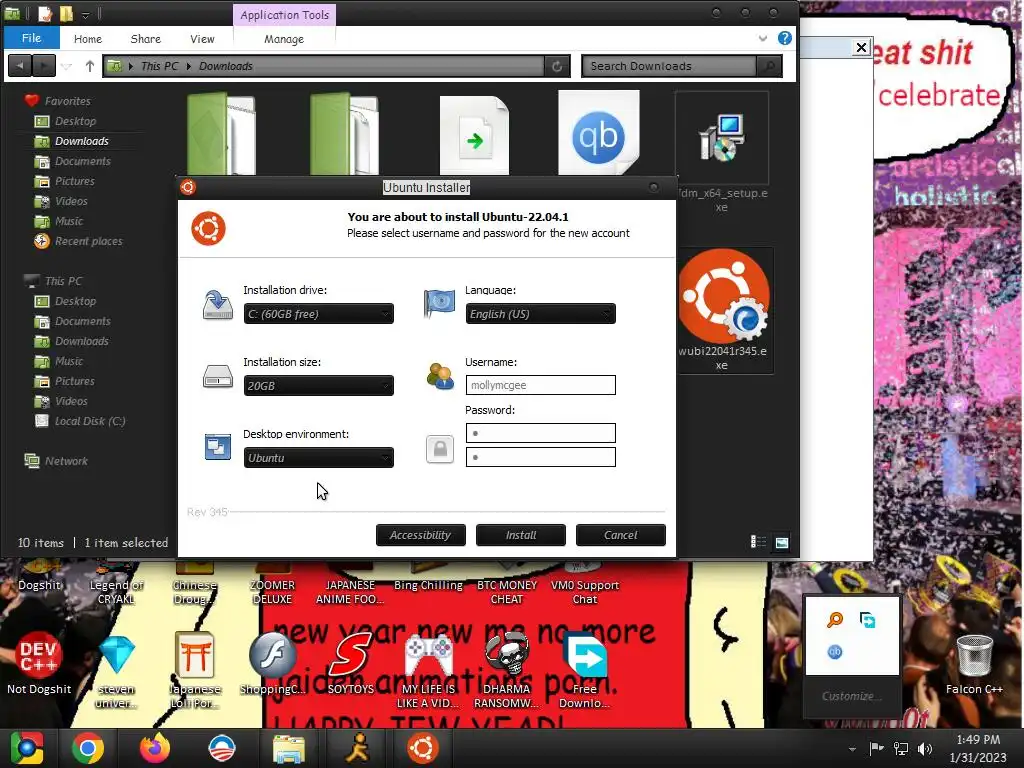Open Explorer help question mark
This screenshot has height=768, width=1024.
[x=784, y=38]
